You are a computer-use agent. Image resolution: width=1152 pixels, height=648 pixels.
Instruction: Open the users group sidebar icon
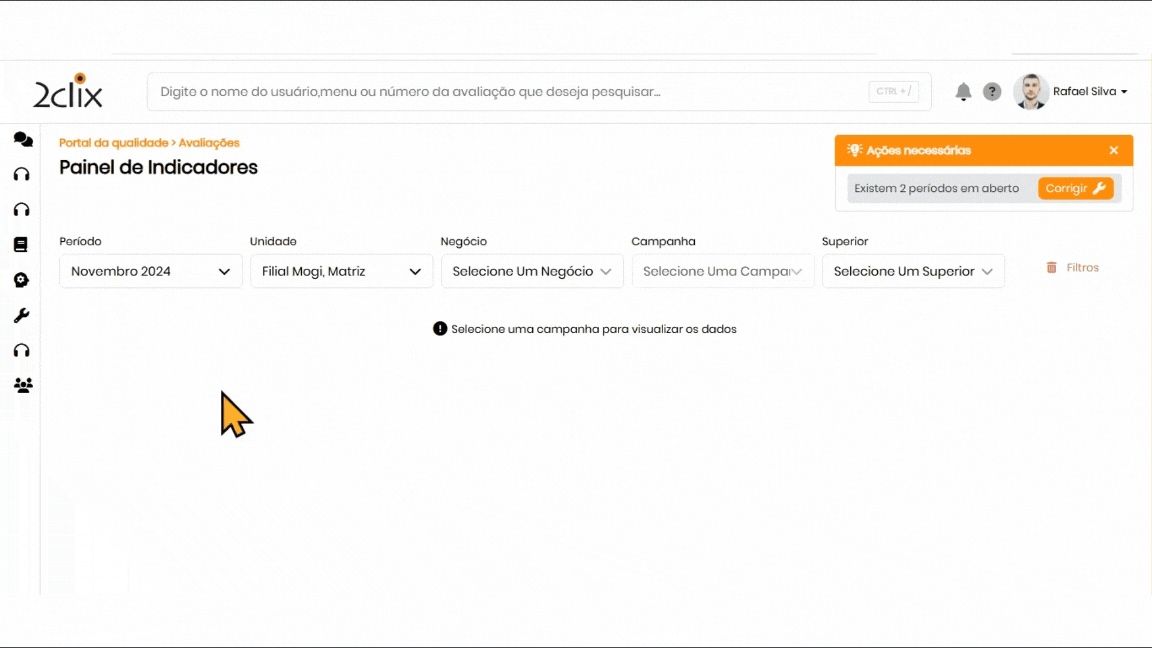(23, 385)
